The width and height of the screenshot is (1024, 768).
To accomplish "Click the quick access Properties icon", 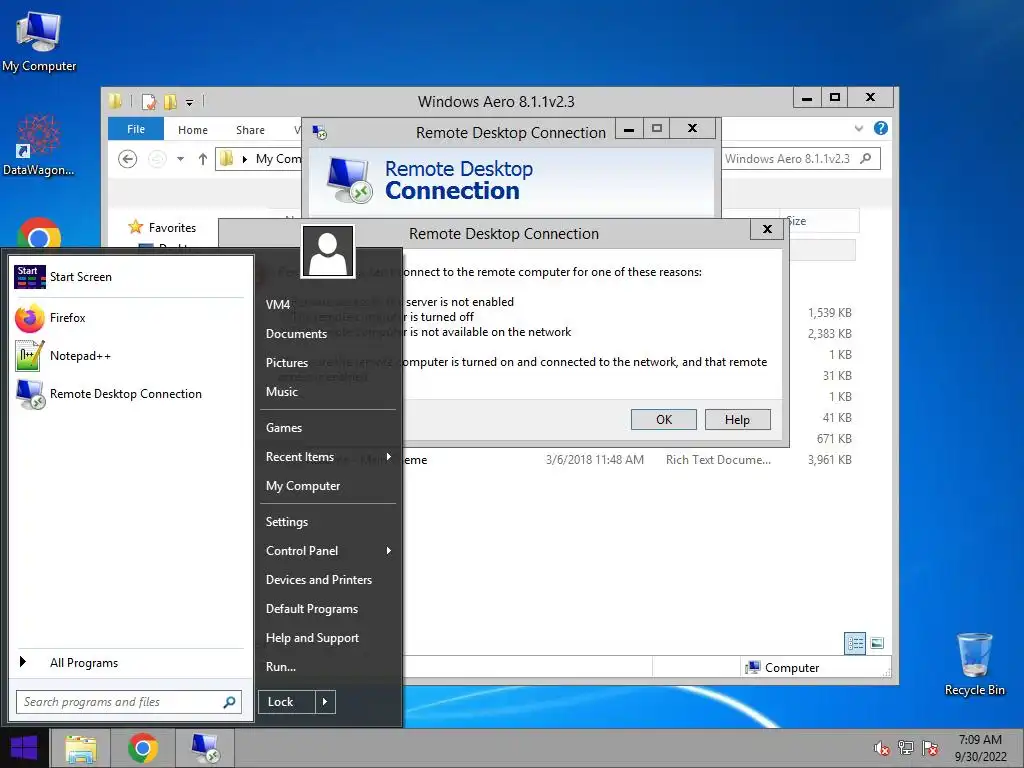I will pos(150,102).
